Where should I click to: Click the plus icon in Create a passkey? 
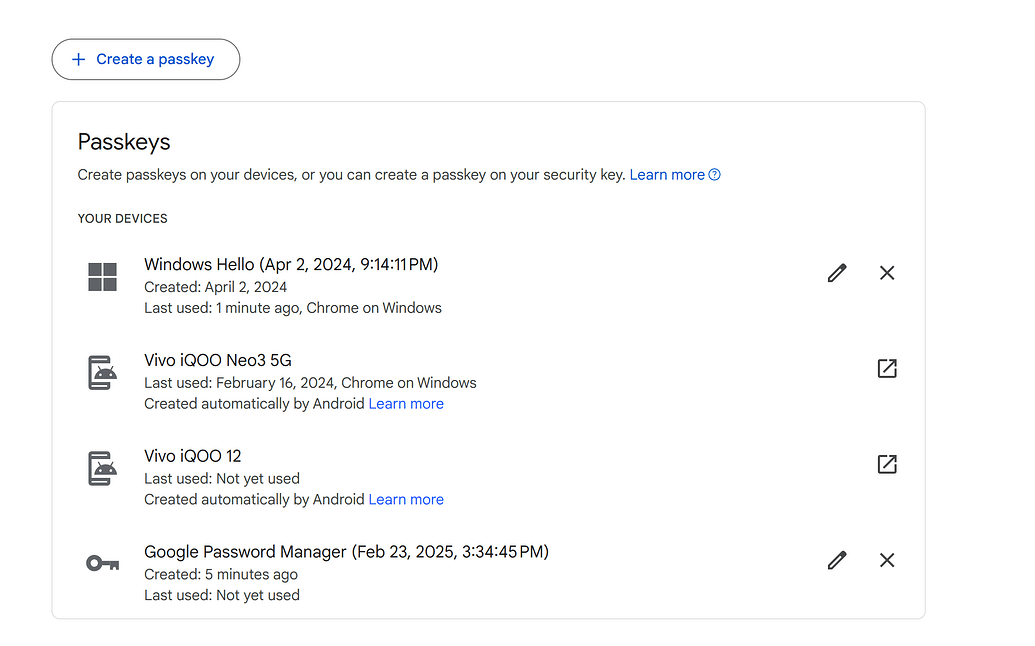(x=79, y=59)
